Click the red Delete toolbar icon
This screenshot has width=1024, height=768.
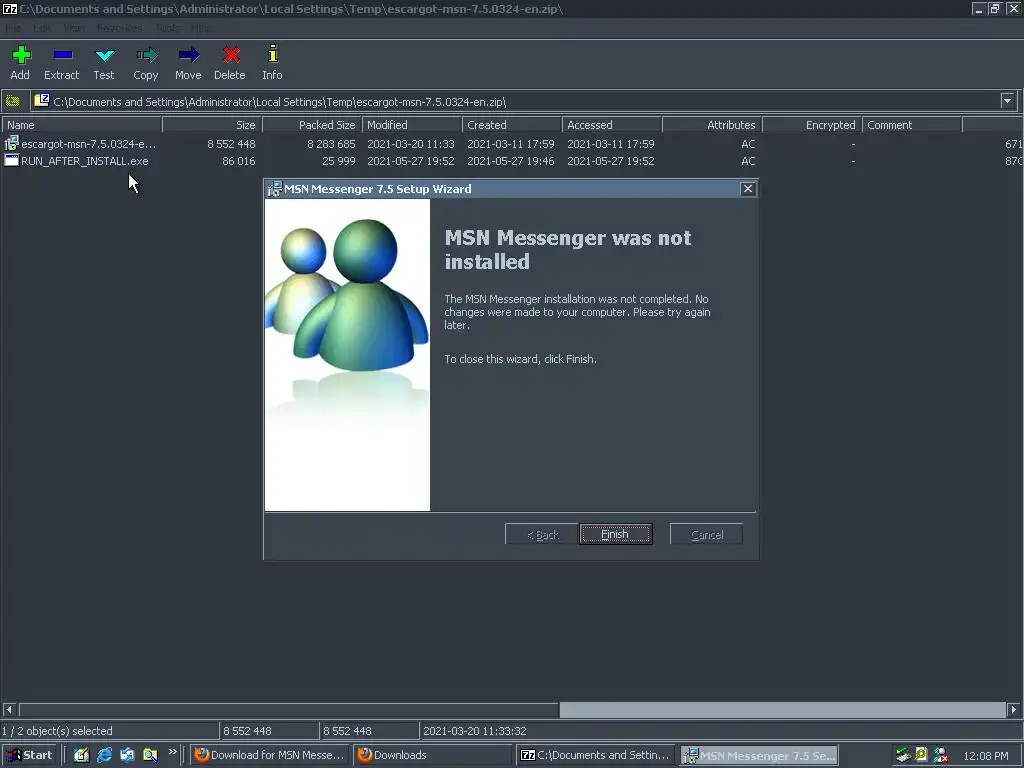(231, 55)
